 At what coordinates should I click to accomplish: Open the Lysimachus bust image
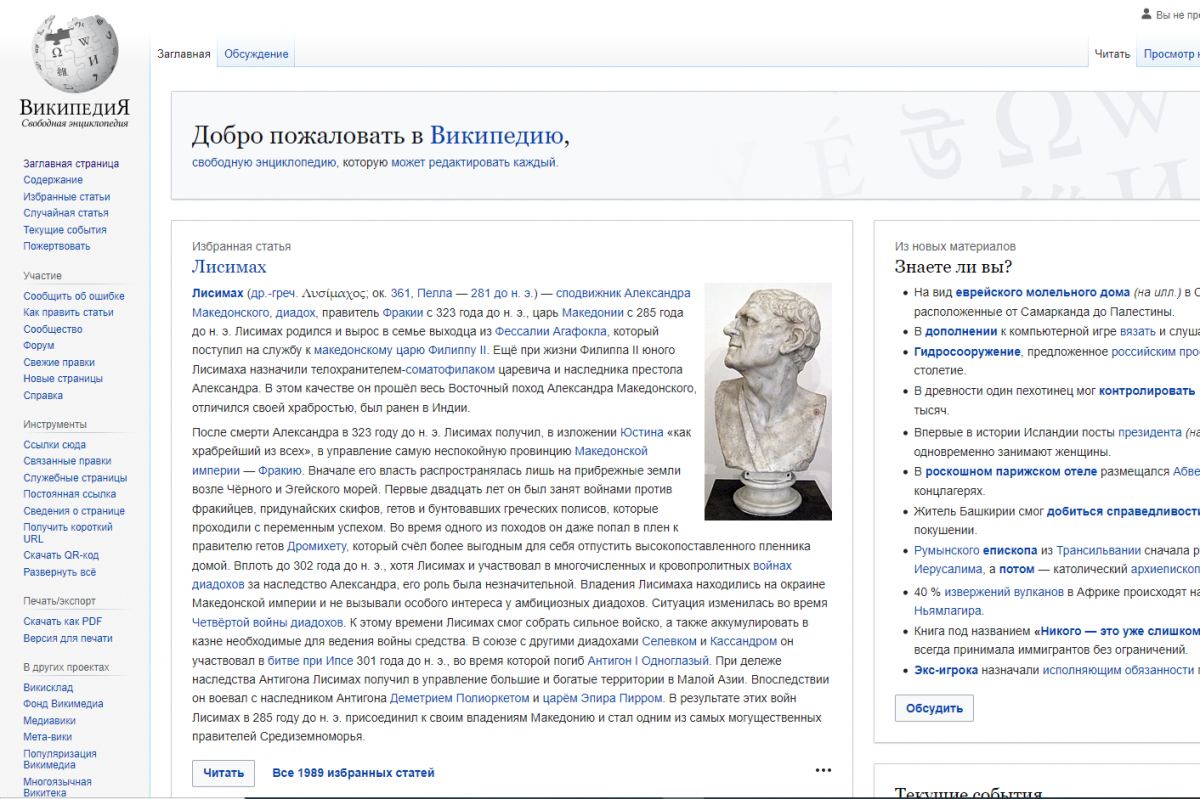[x=768, y=400]
